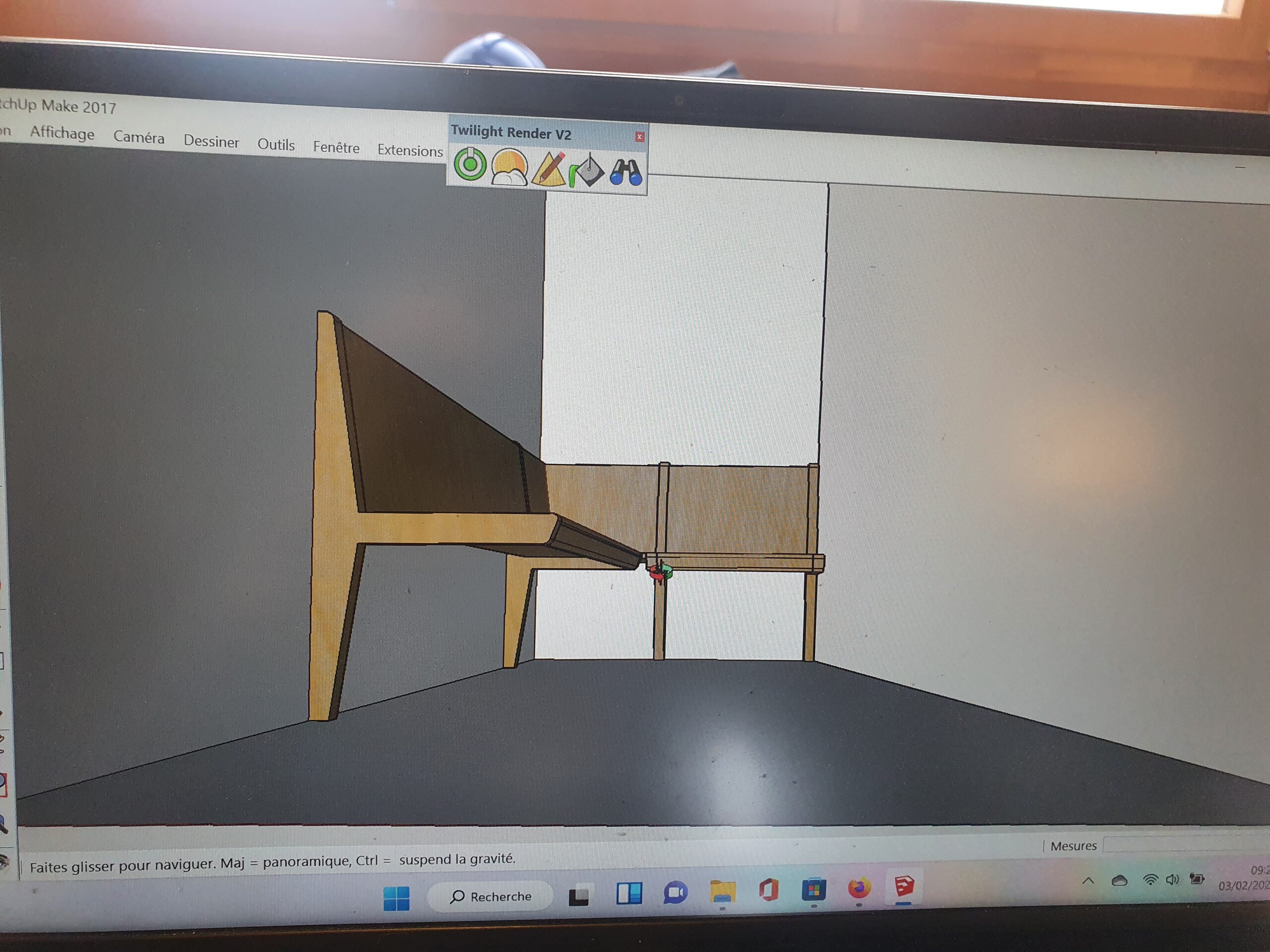
Task: Close the Twilight Render V2 toolbar
Action: [x=639, y=136]
